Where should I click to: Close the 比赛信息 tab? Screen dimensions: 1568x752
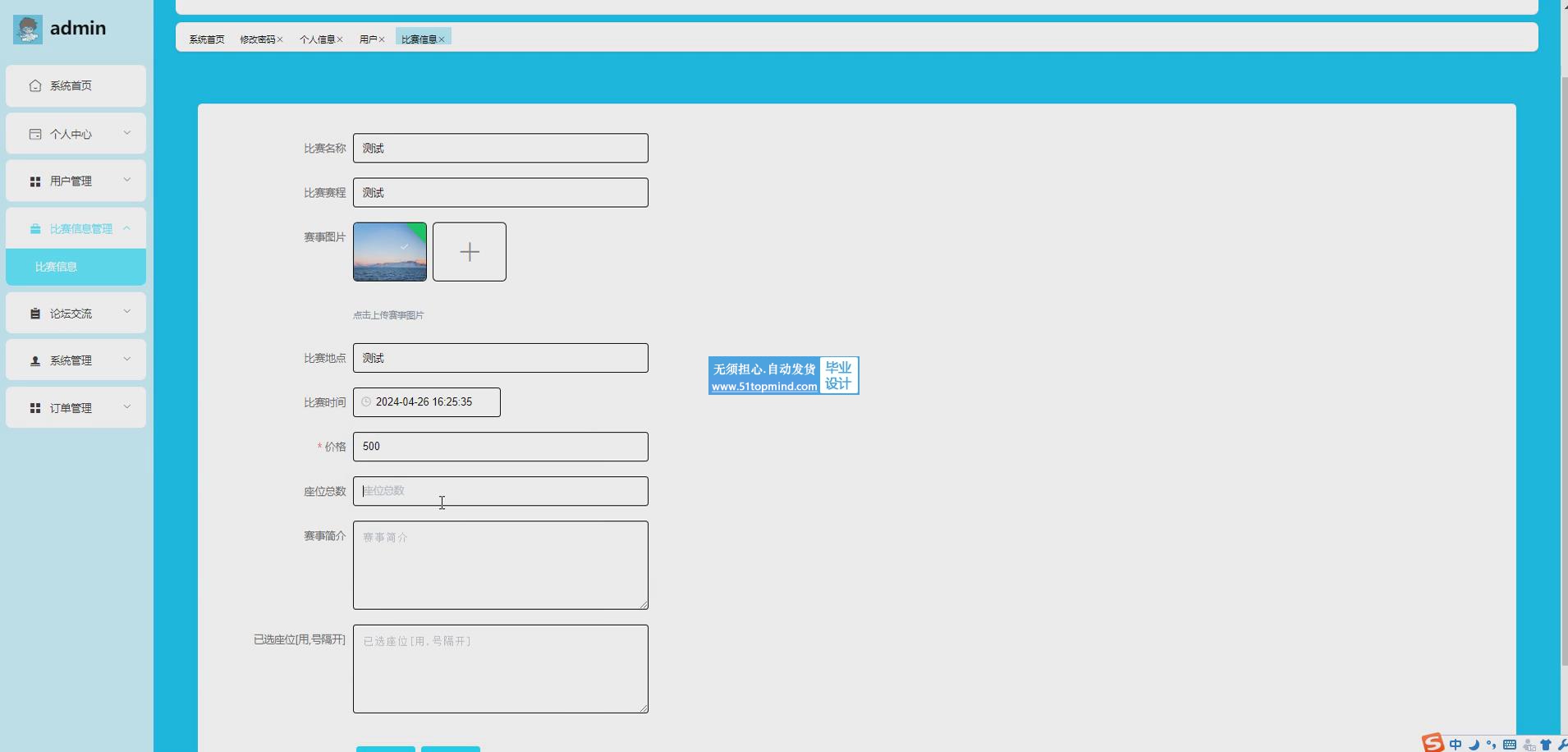pos(442,39)
